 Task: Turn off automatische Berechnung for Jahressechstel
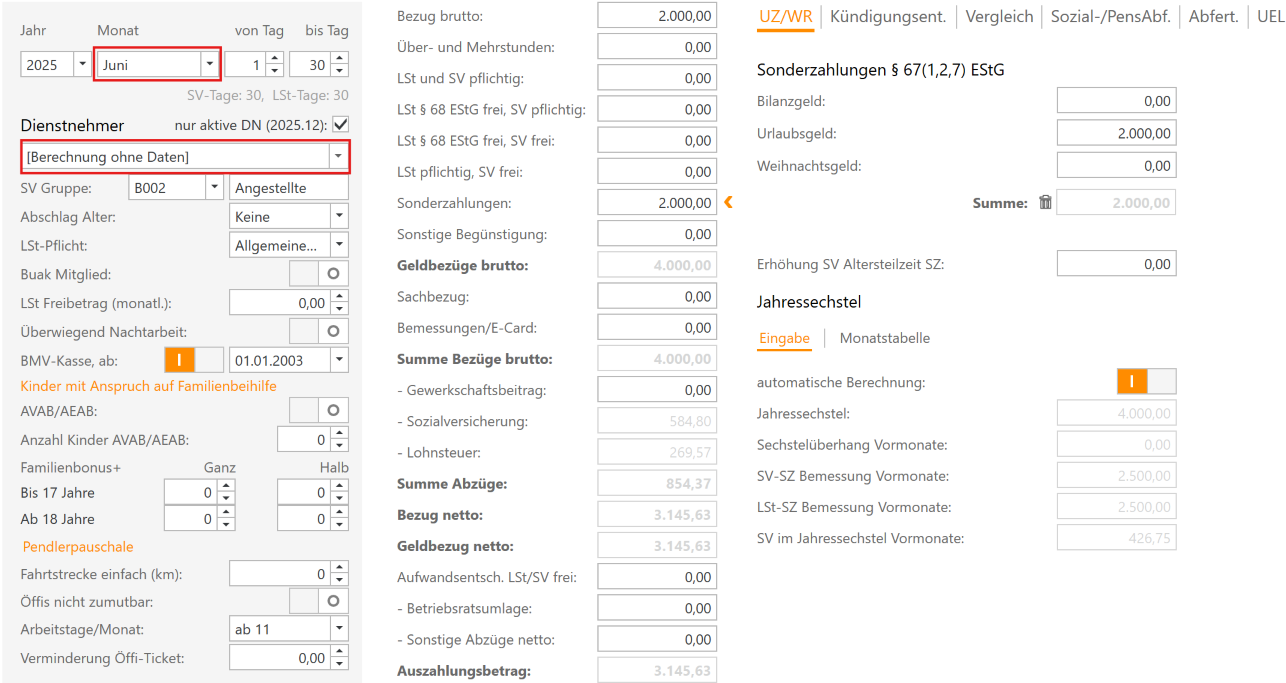pos(1163,381)
